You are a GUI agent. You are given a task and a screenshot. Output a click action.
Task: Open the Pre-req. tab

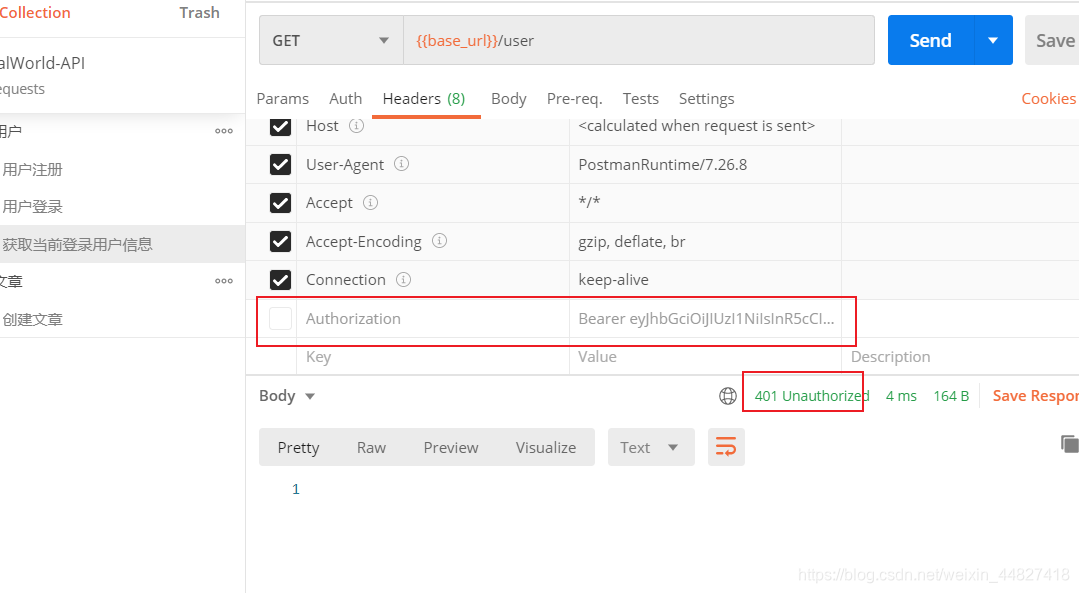click(x=575, y=99)
